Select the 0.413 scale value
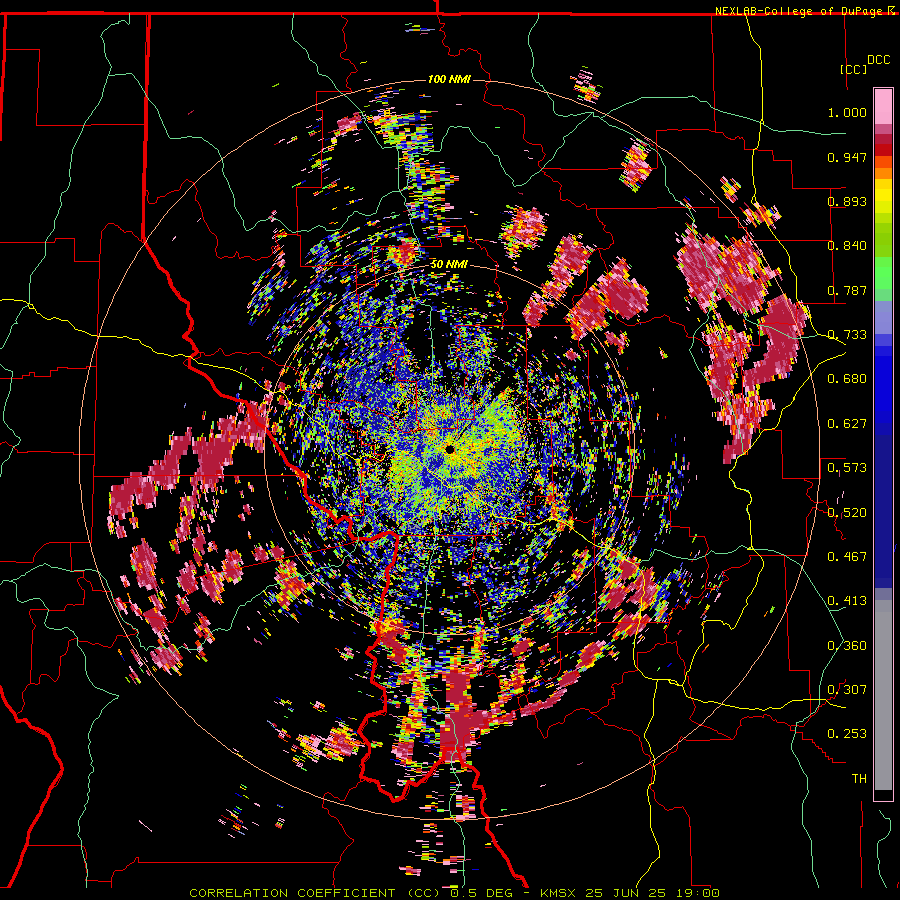This screenshot has height=900, width=900. coord(847,600)
